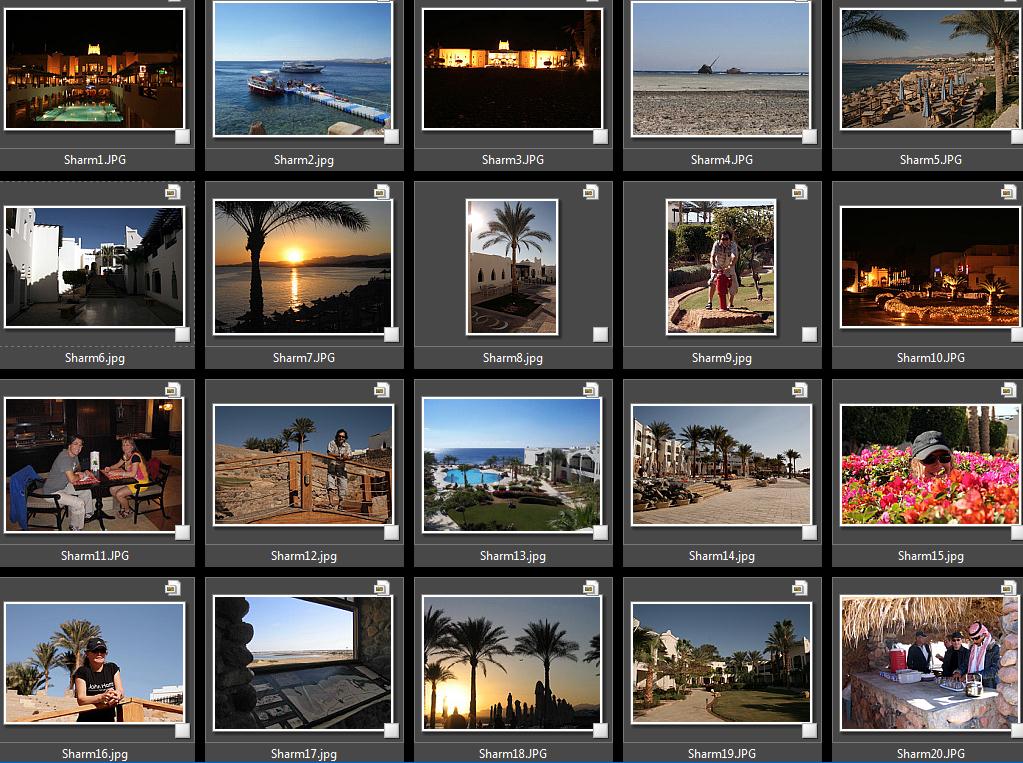Select the portrait palm tree photo Sharm8.jpg
The height and width of the screenshot is (763, 1023).
(x=512, y=267)
